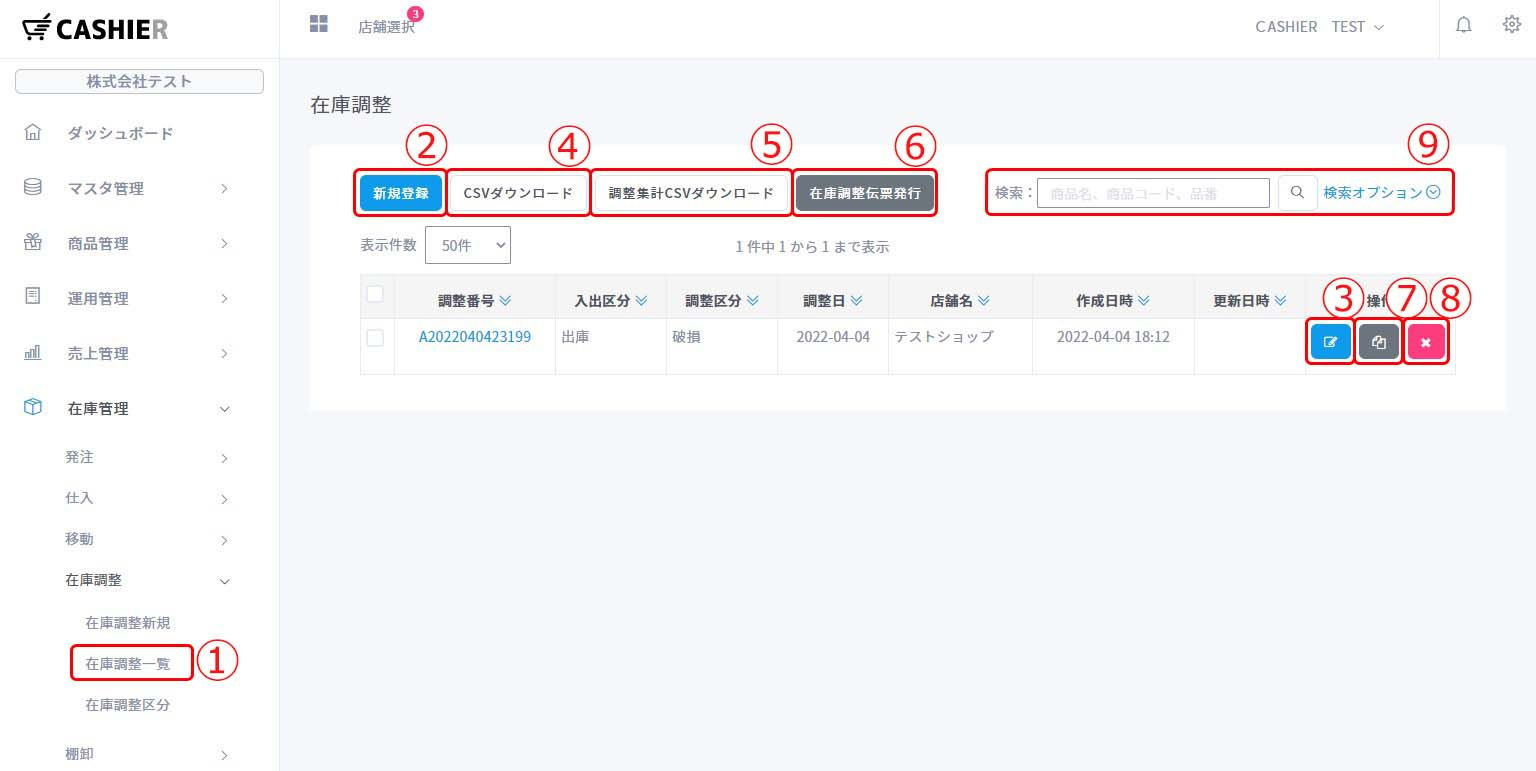
Task: Expand the 移動 submenu chevron
Action: (x=224, y=540)
